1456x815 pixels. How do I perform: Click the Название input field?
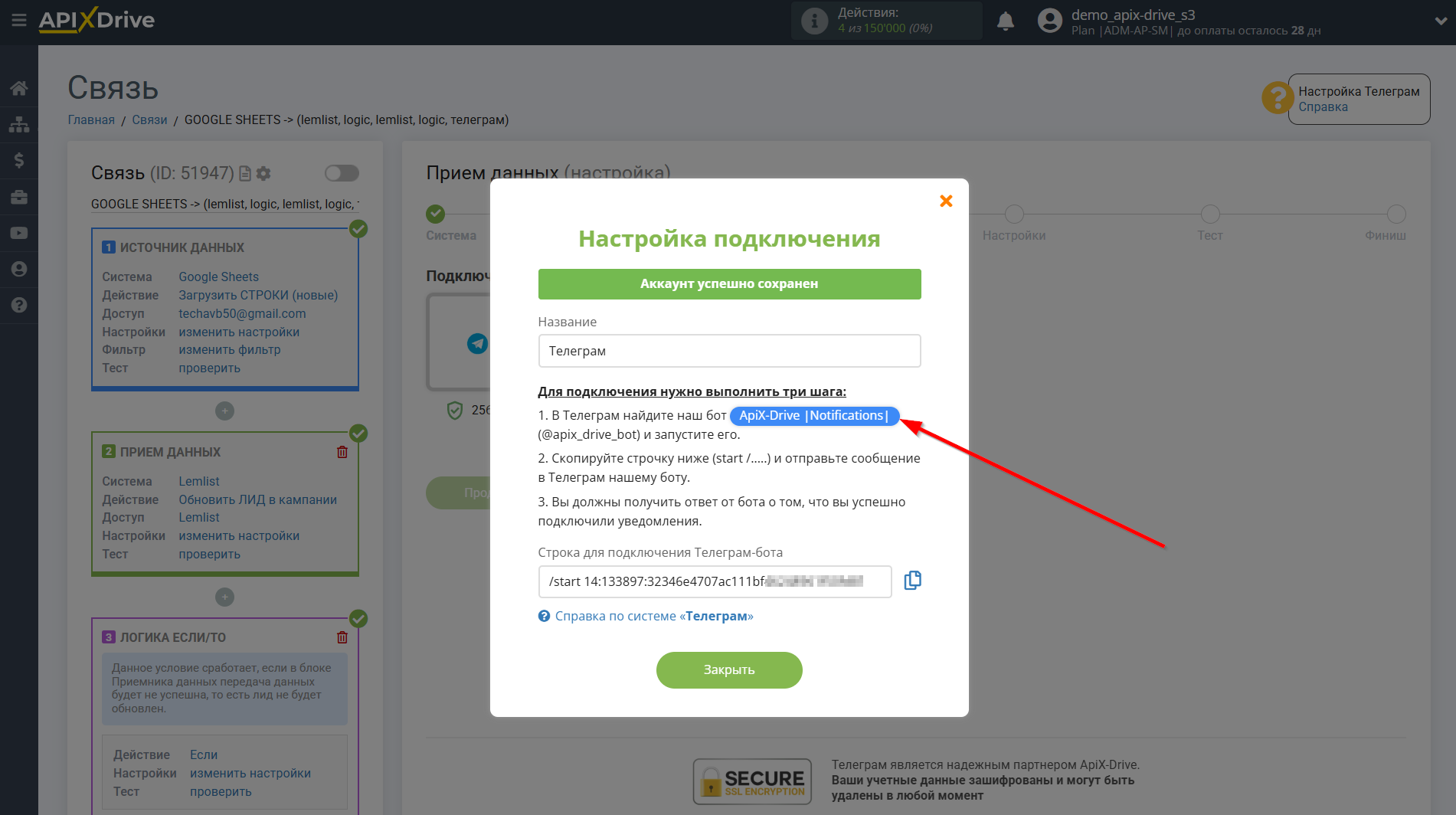(729, 351)
